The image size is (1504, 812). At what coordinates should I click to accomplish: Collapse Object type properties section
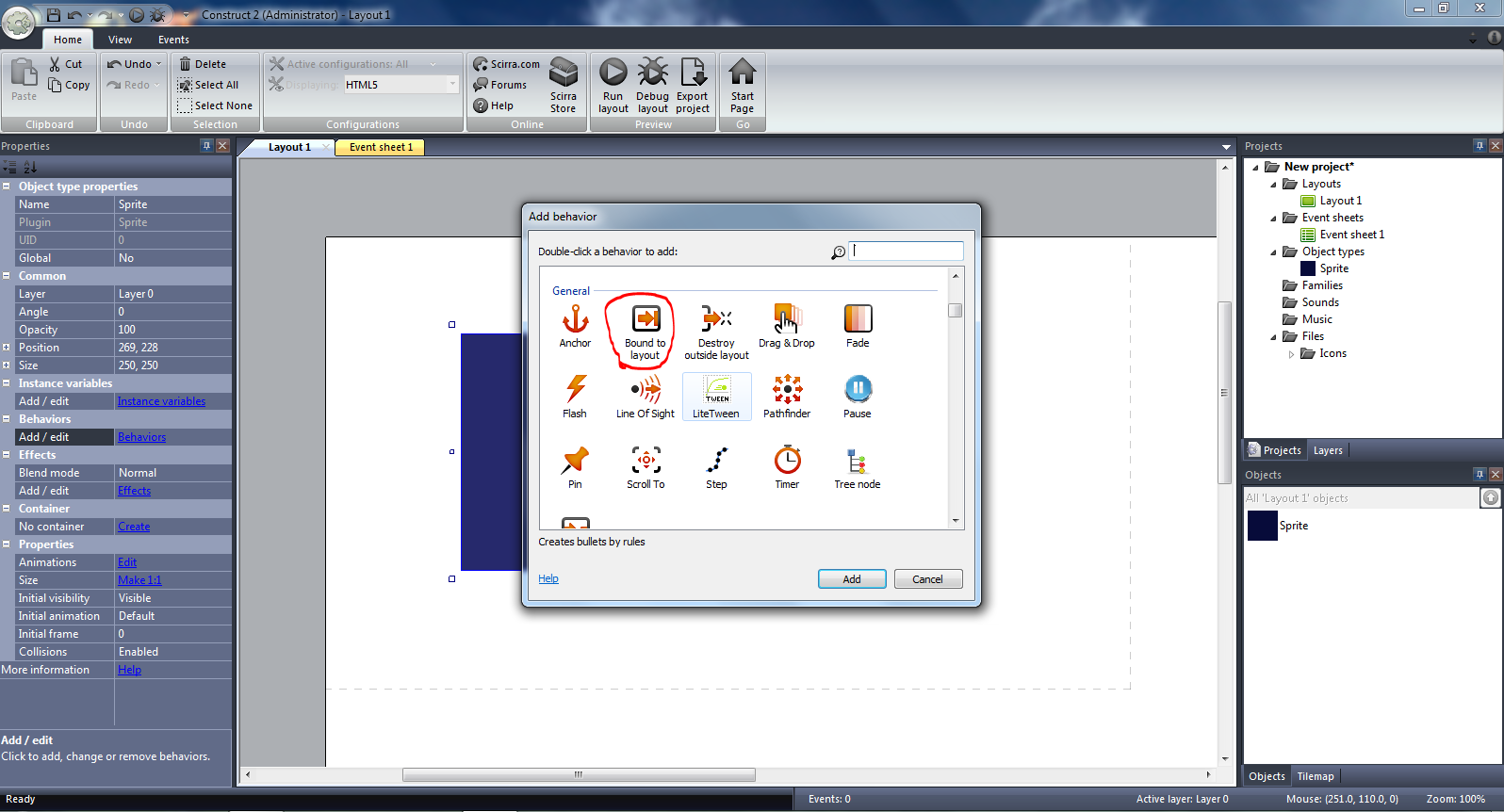tap(7, 187)
